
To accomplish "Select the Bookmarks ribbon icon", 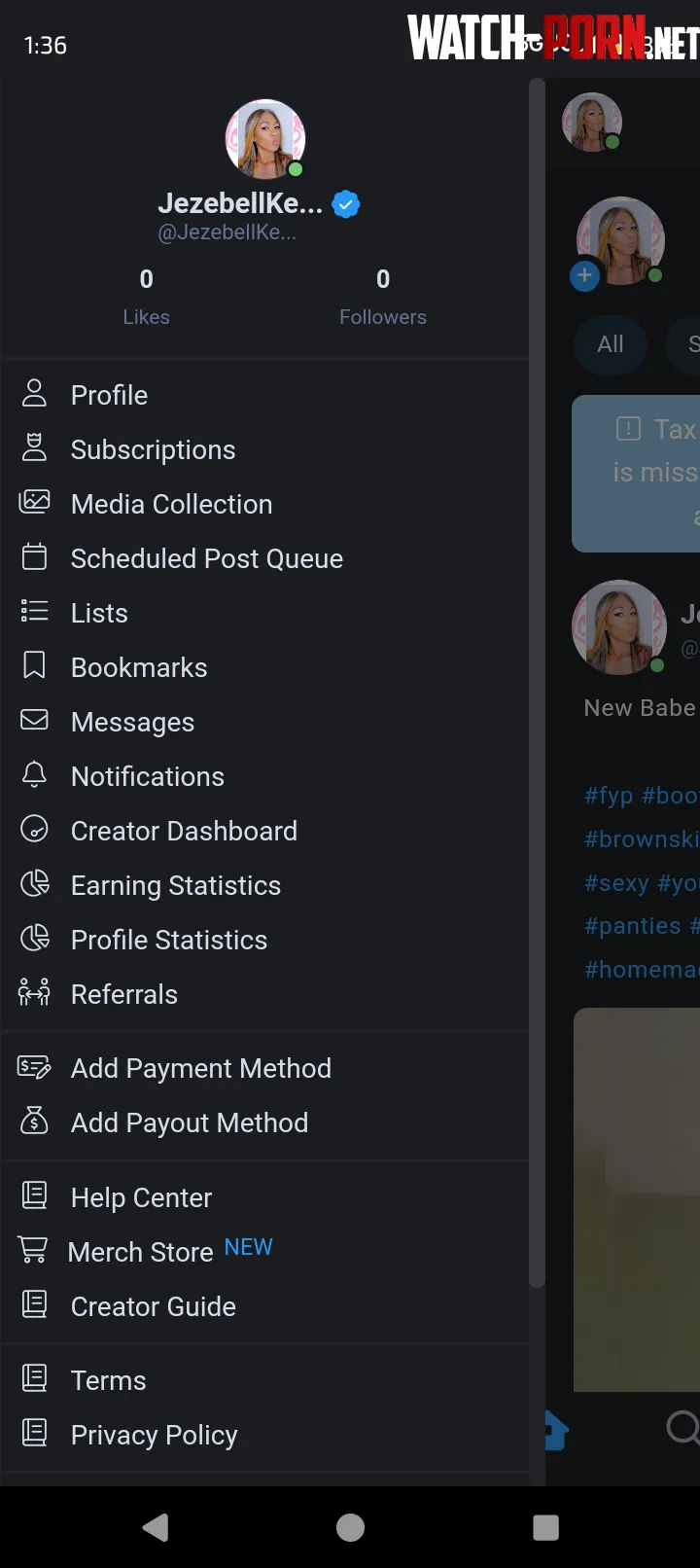I will tap(34, 665).
